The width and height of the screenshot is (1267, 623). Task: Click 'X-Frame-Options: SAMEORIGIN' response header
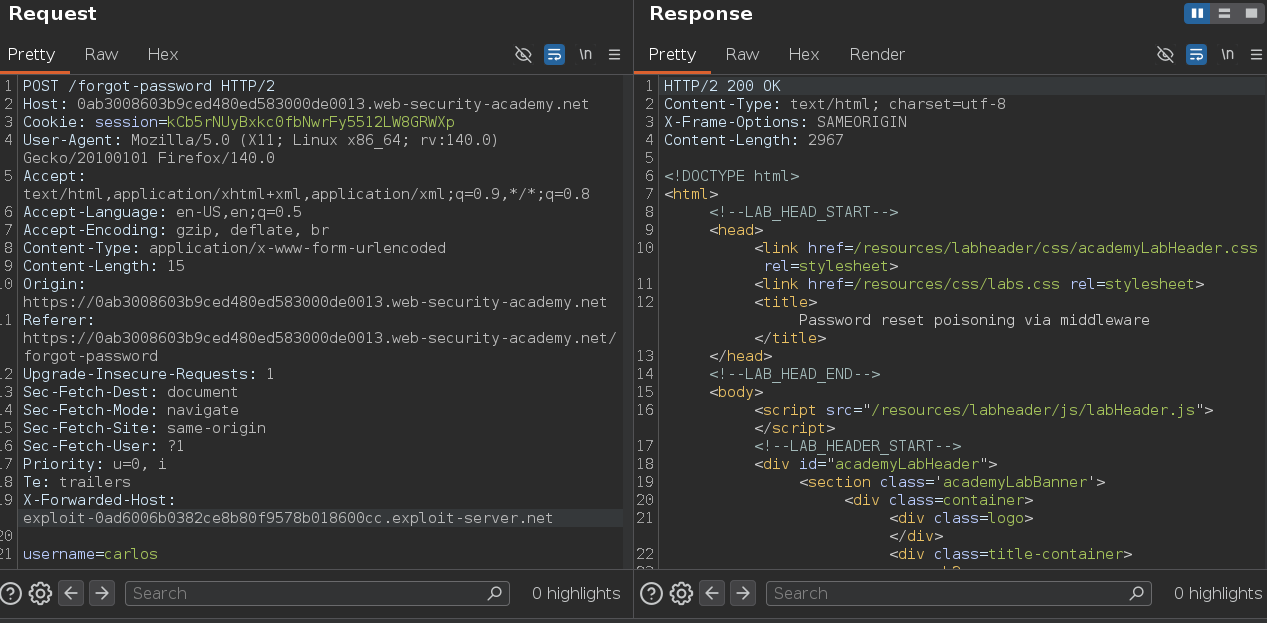tap(785, 122)
